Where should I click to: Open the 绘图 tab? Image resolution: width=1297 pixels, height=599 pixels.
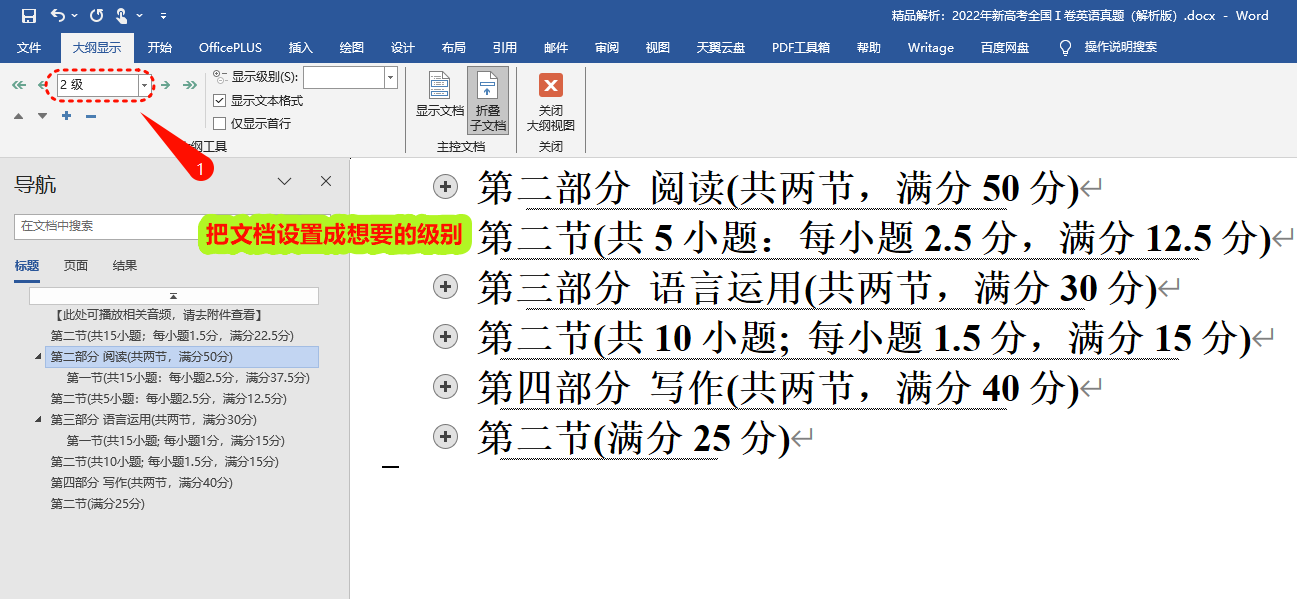pyautogui.click(x=352, y=47)
